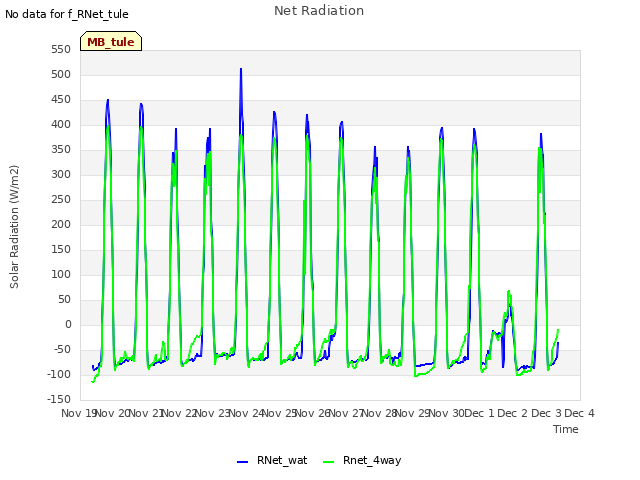Click the Time axis label
The width and height of the screenshot is (640, 480).
tap(566, 429)
